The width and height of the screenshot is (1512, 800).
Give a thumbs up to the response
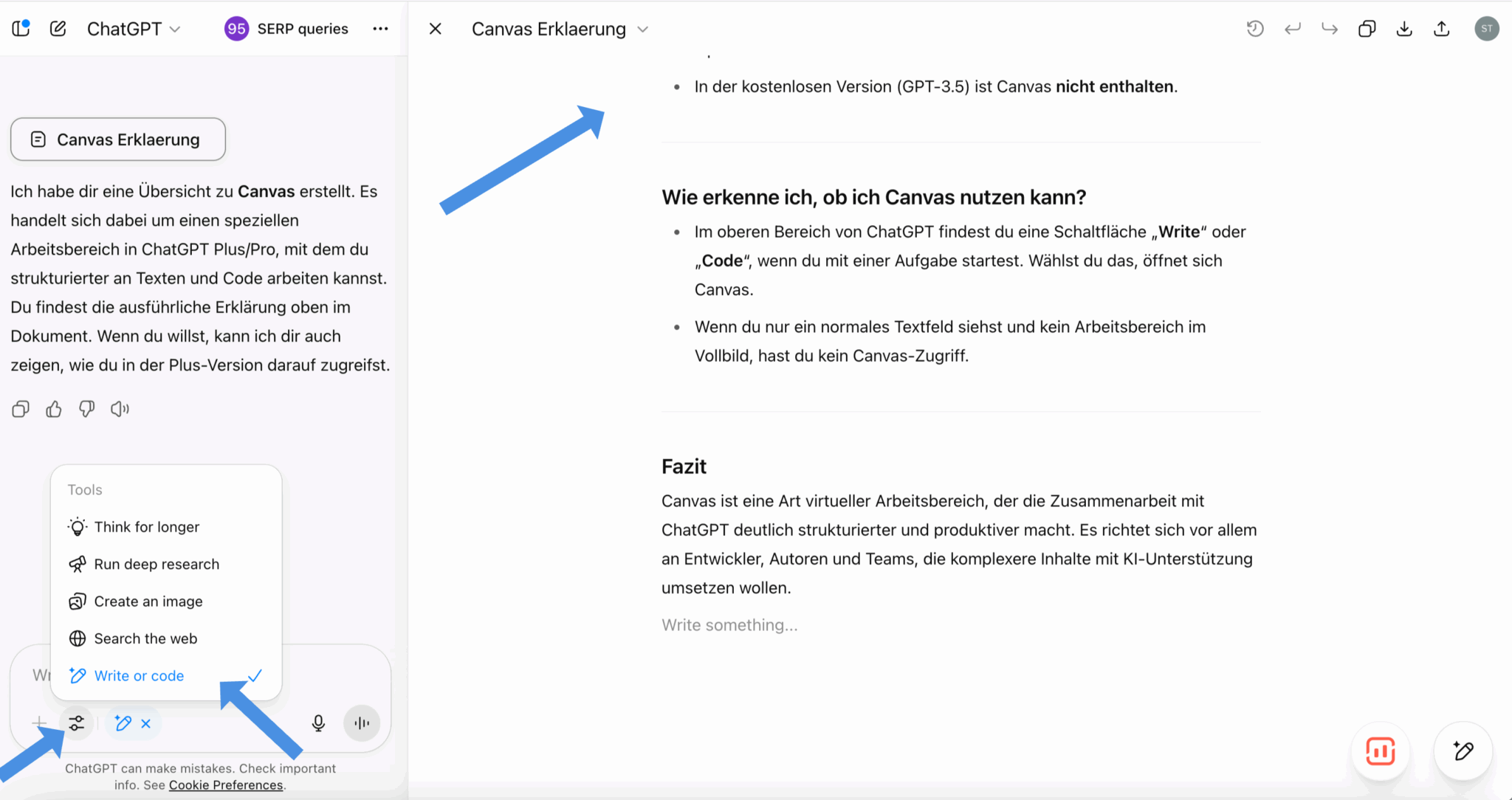[53, 408]
